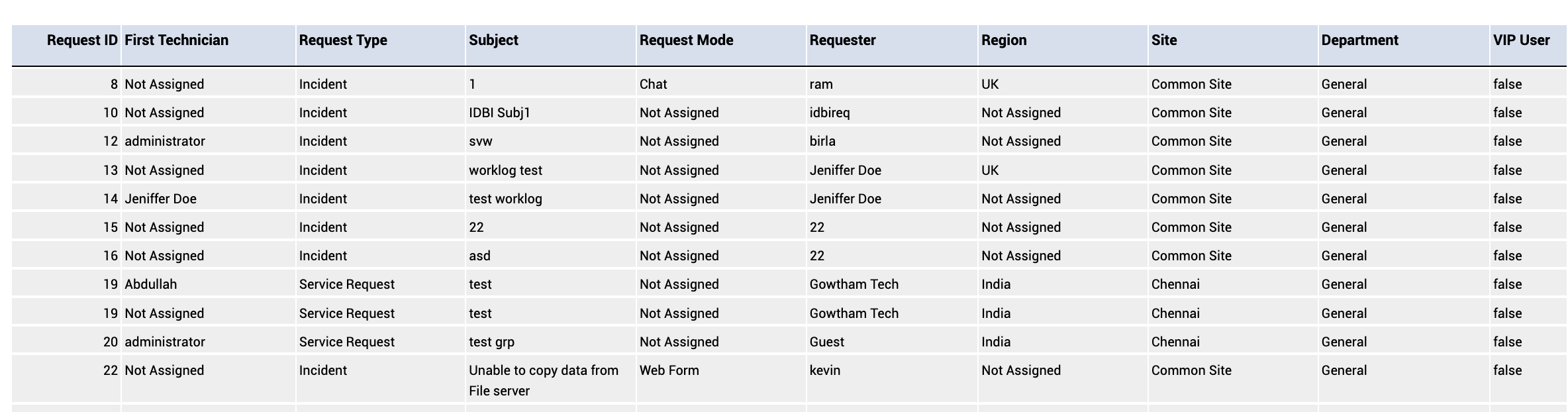Click the Request ID column header

pos(82,40)
